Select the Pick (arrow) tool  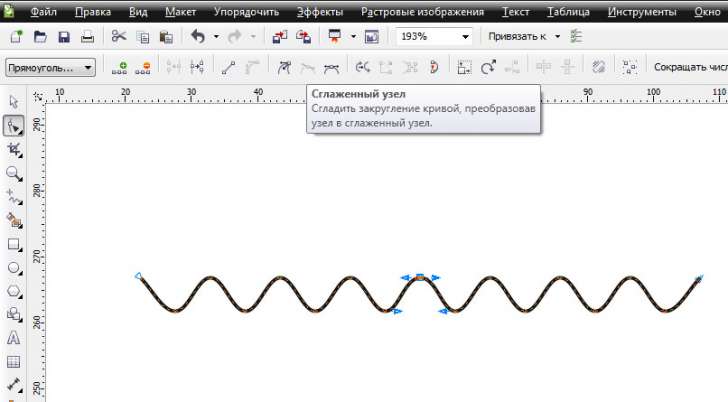(x=14, y=101)
